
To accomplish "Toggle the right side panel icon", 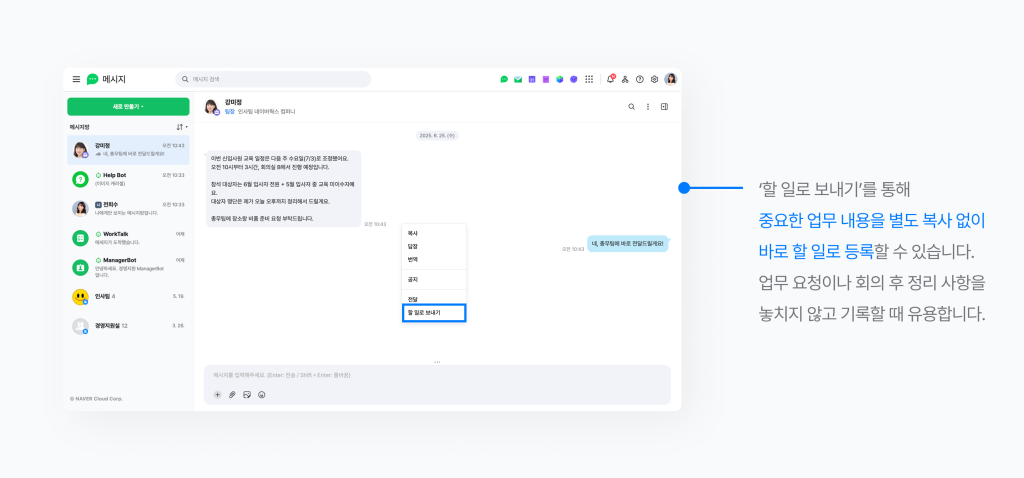I will [664, 107].
